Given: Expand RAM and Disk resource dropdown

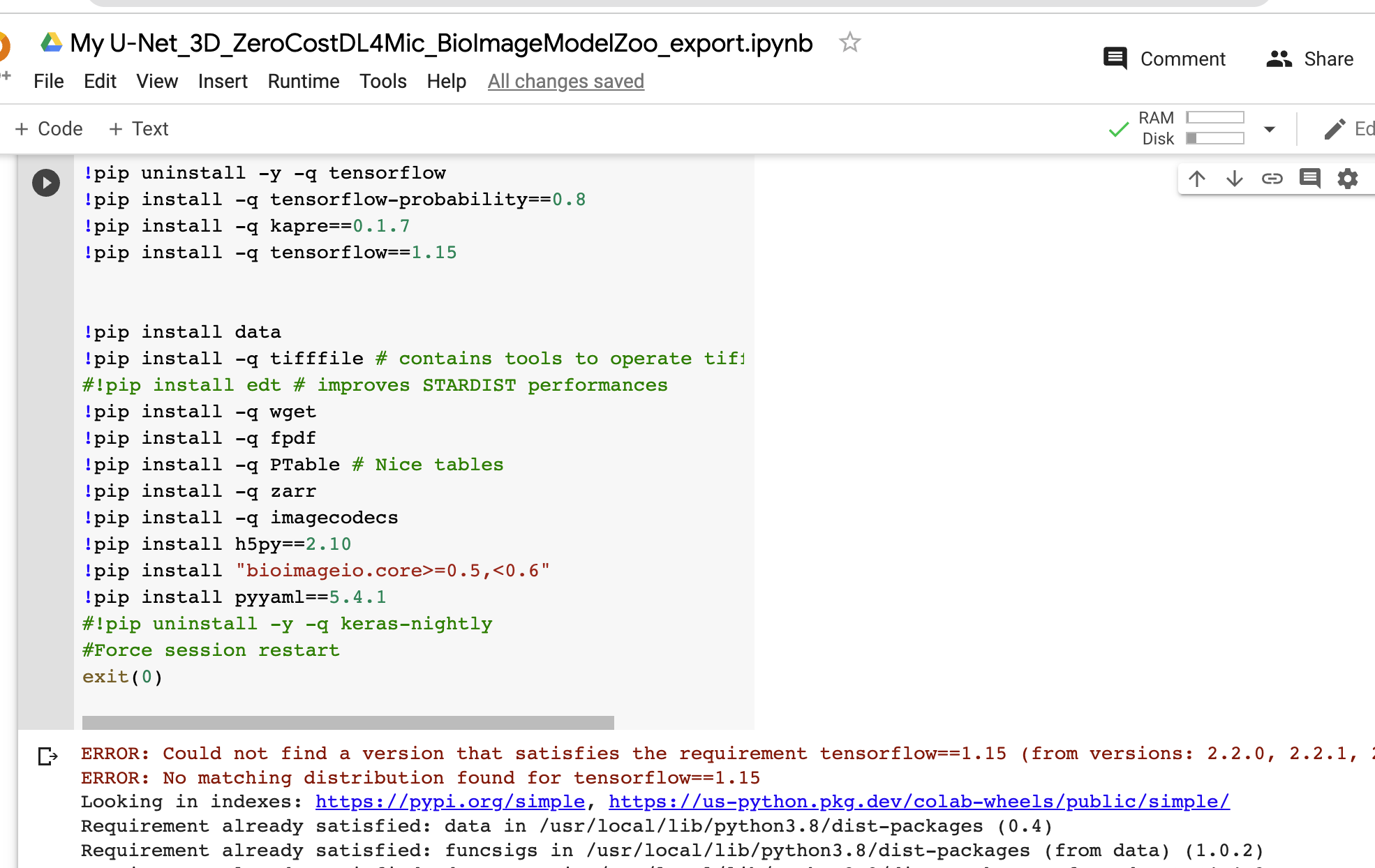Looking at the screenshot, I should click(1270, 129).
